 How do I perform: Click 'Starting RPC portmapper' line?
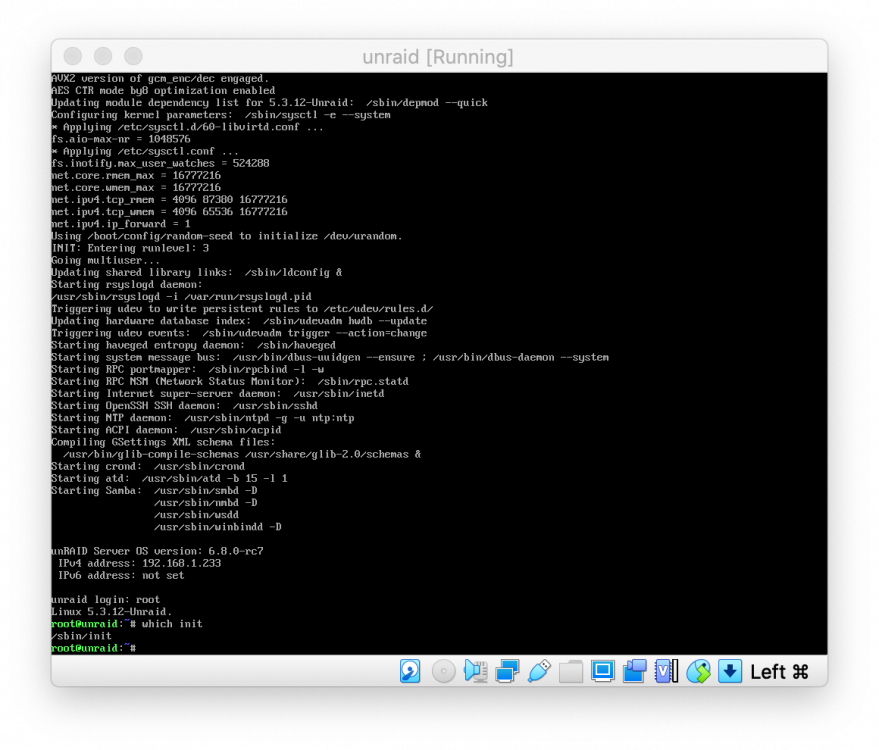click(187, 369)
